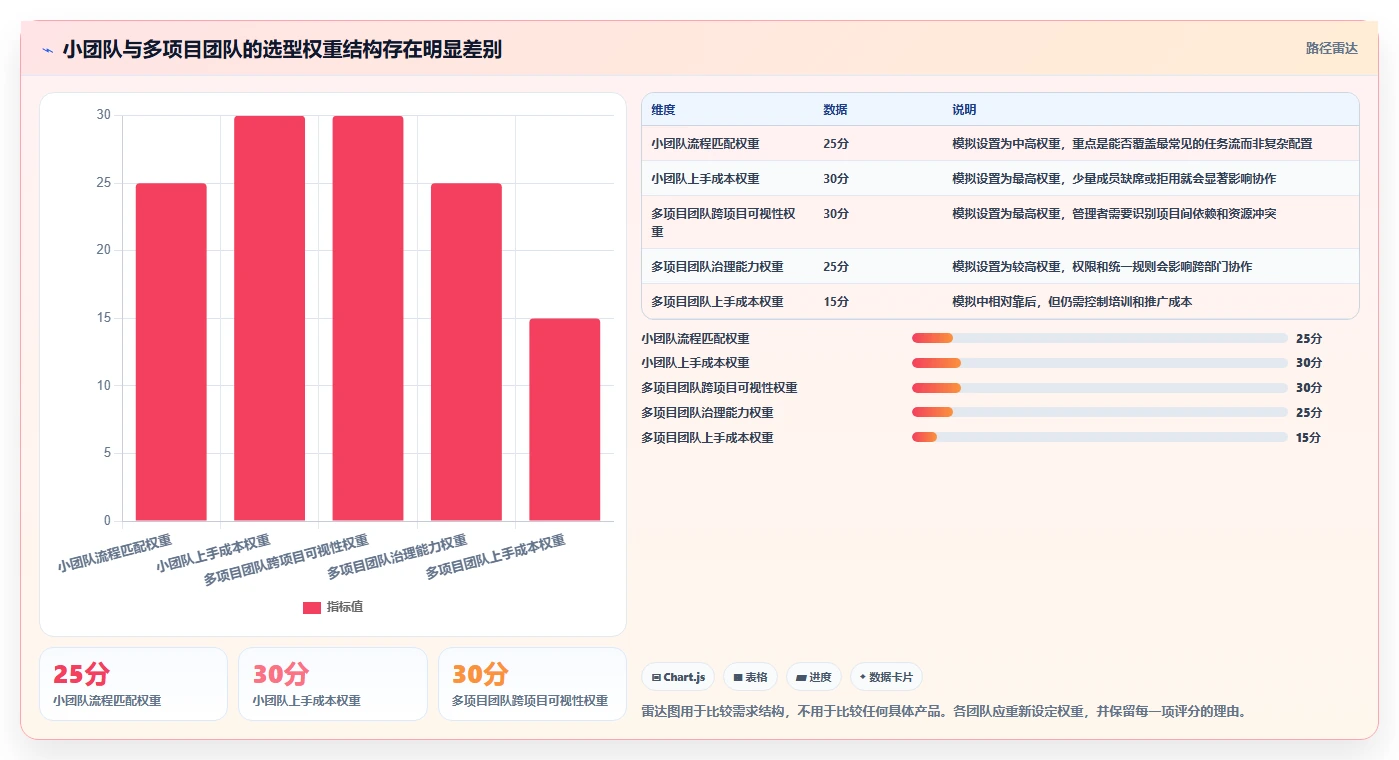
Task: Select the chart bar for 小团队流程匹配权重
Action: click(171, 352)
